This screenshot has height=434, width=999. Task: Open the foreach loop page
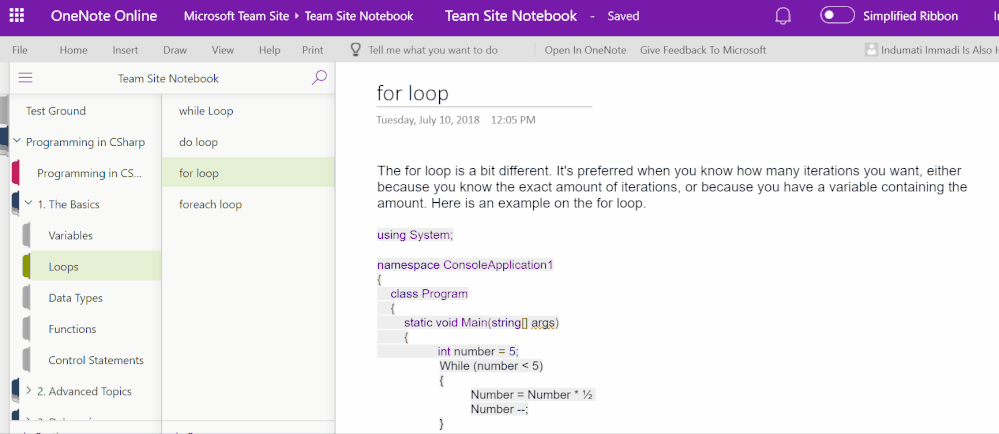(x=210, y=205)
